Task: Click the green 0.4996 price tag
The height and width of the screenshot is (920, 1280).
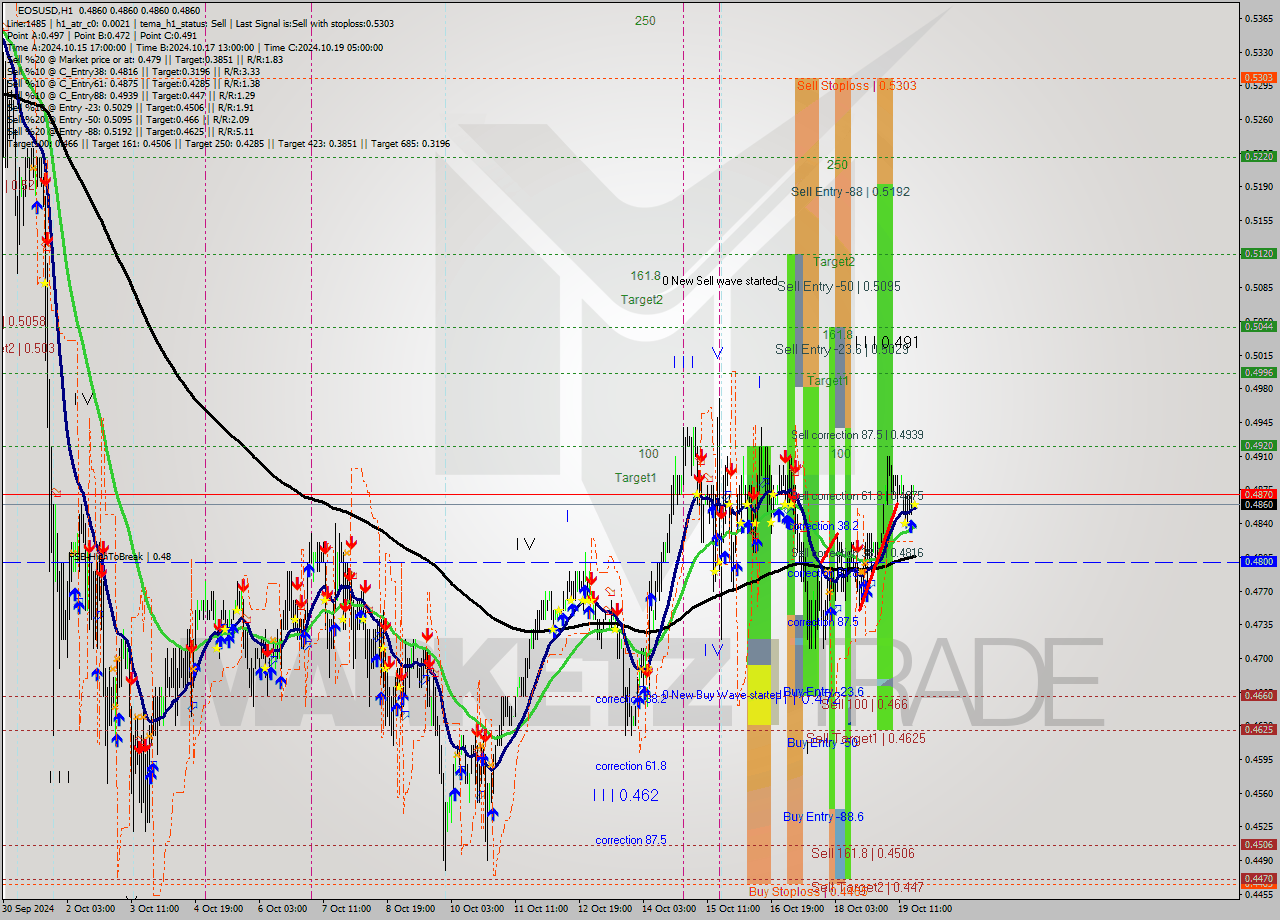Action: (1258, 372)
